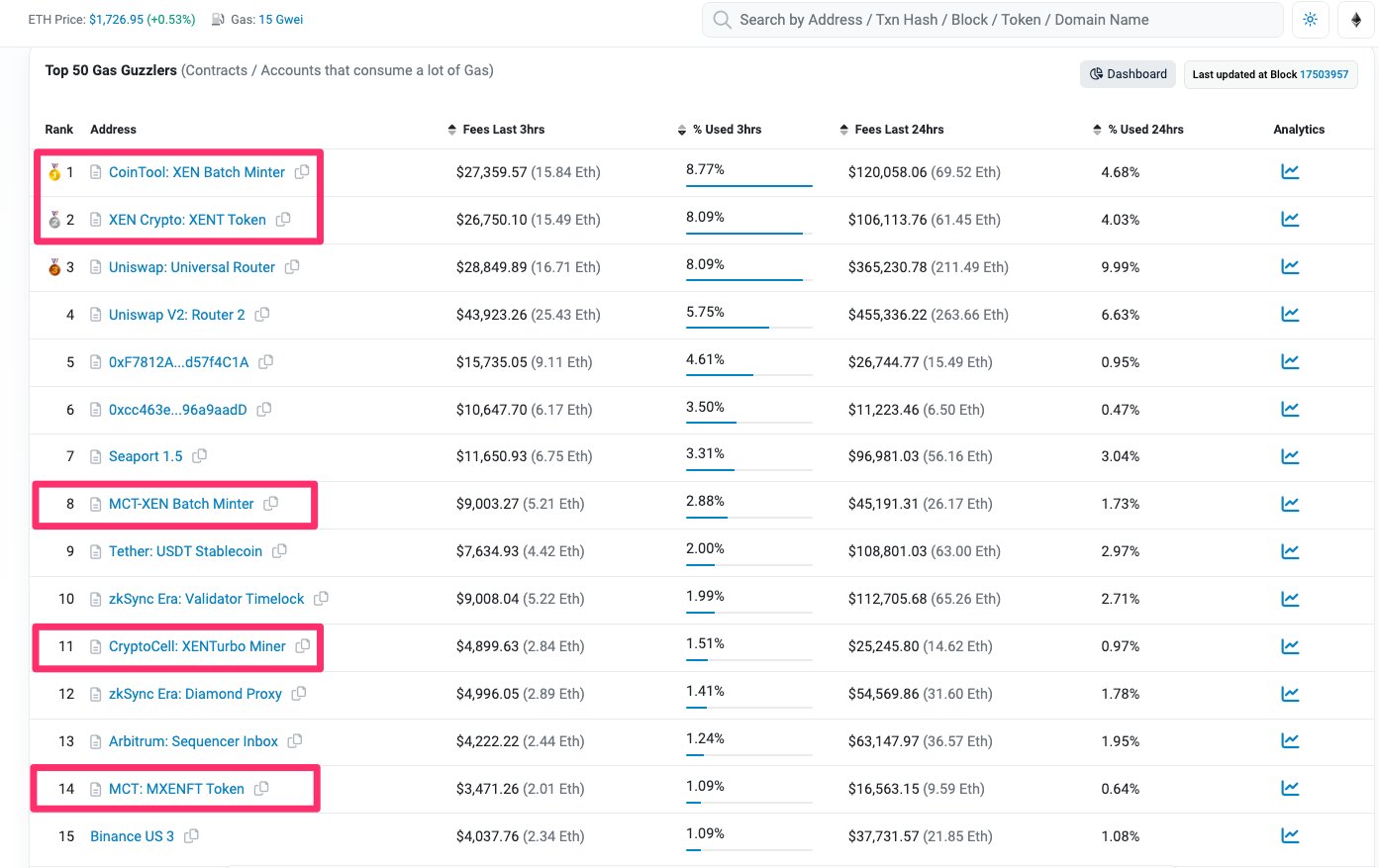Open the Seaport 1.5 address page

tap(146, 456)
